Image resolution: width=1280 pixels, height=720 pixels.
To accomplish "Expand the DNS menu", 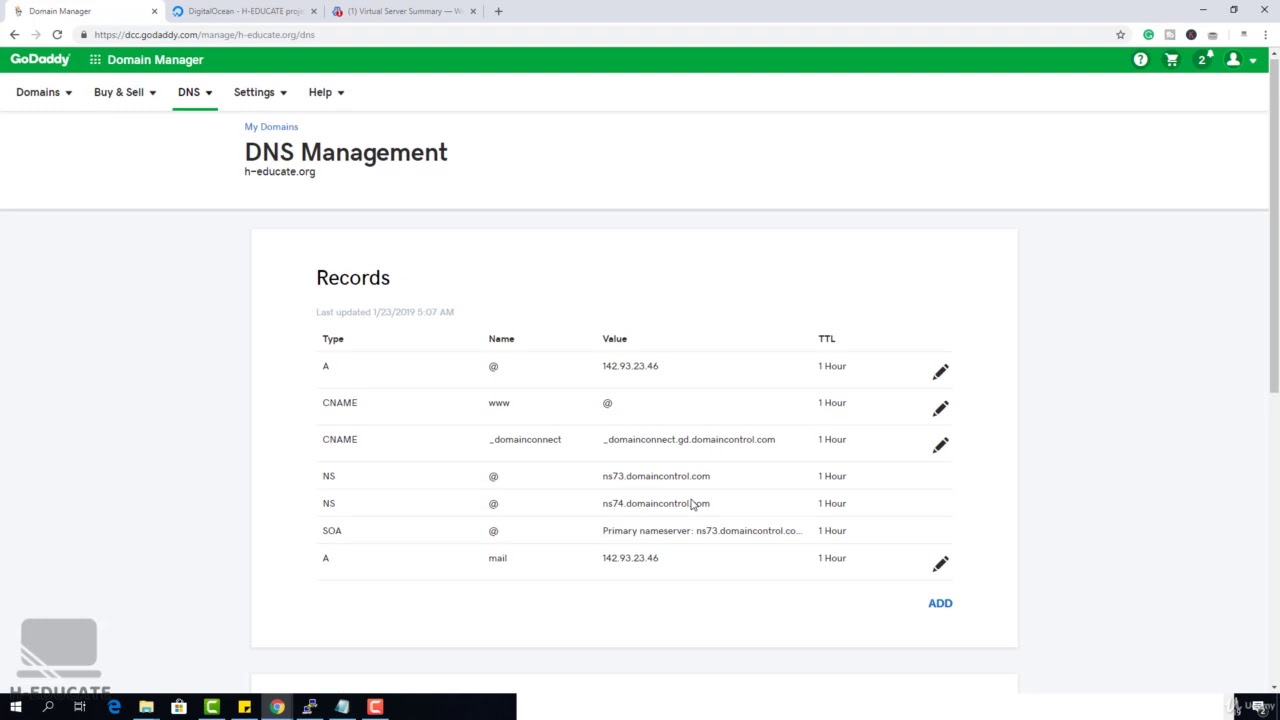I will [x=195, y=92].
